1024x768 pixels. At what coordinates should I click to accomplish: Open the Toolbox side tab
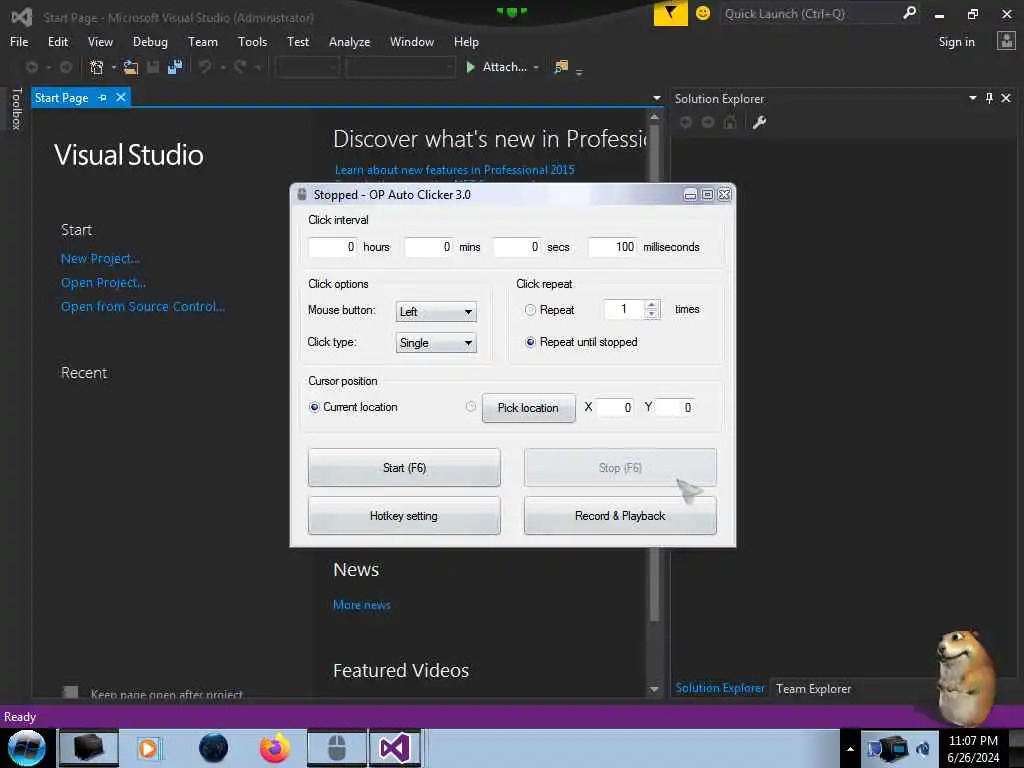(x=16, y=109)
